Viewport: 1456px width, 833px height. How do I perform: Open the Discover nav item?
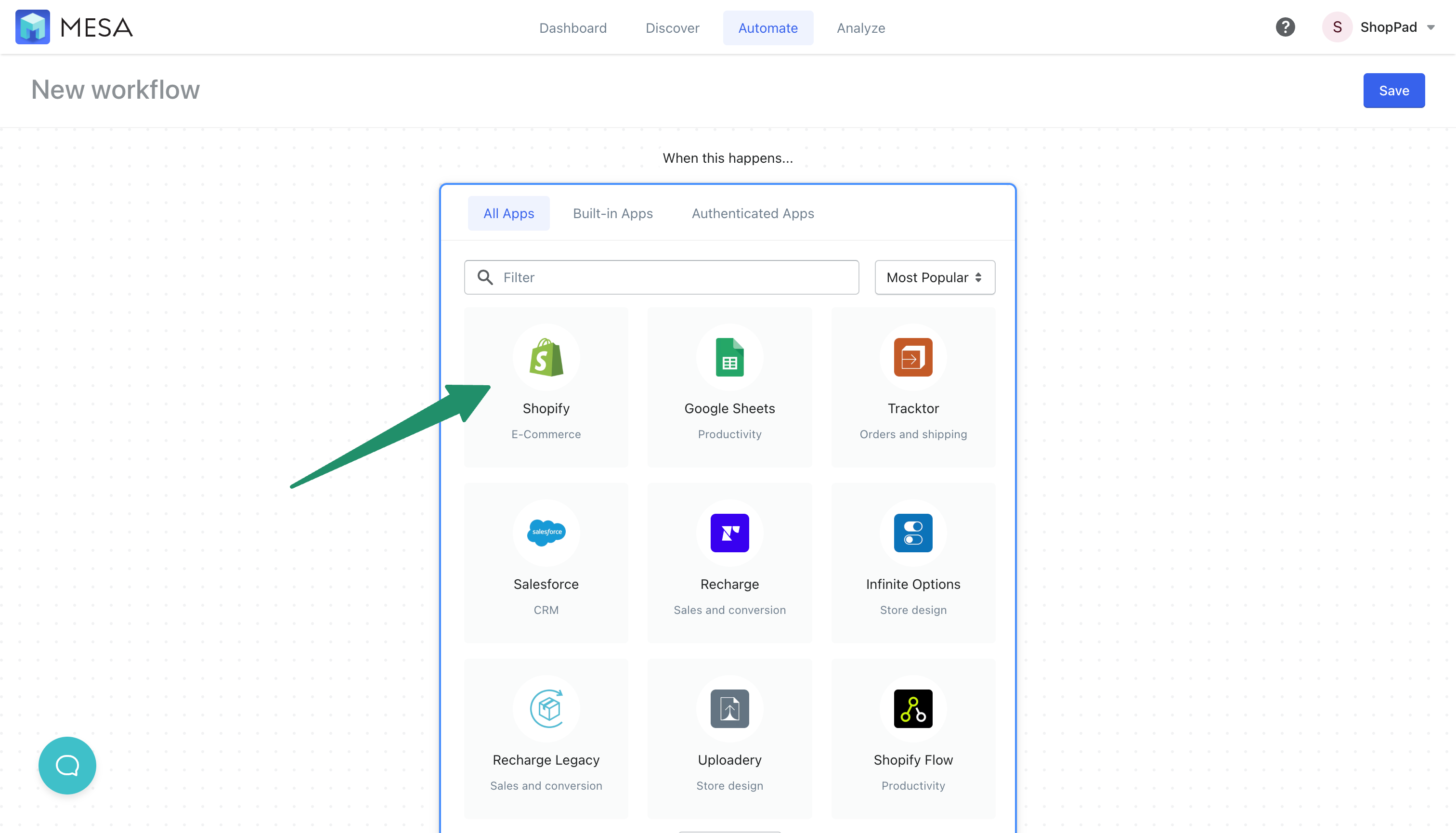pyautogui.click(x=672, y=27)
